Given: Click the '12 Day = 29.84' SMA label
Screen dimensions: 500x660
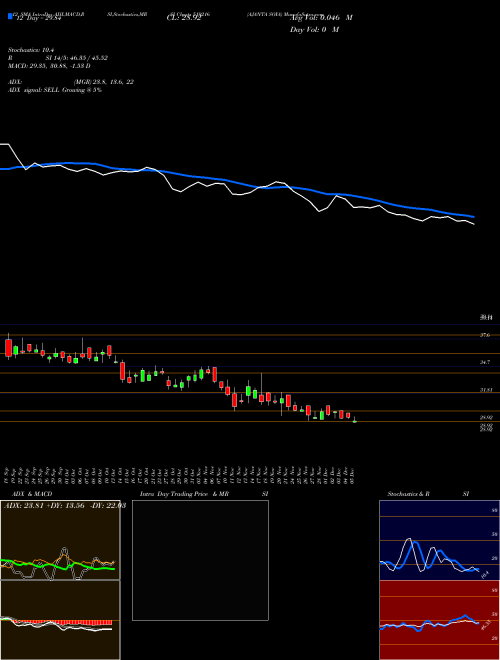Looking at the screenshot, I should (38, 18).
